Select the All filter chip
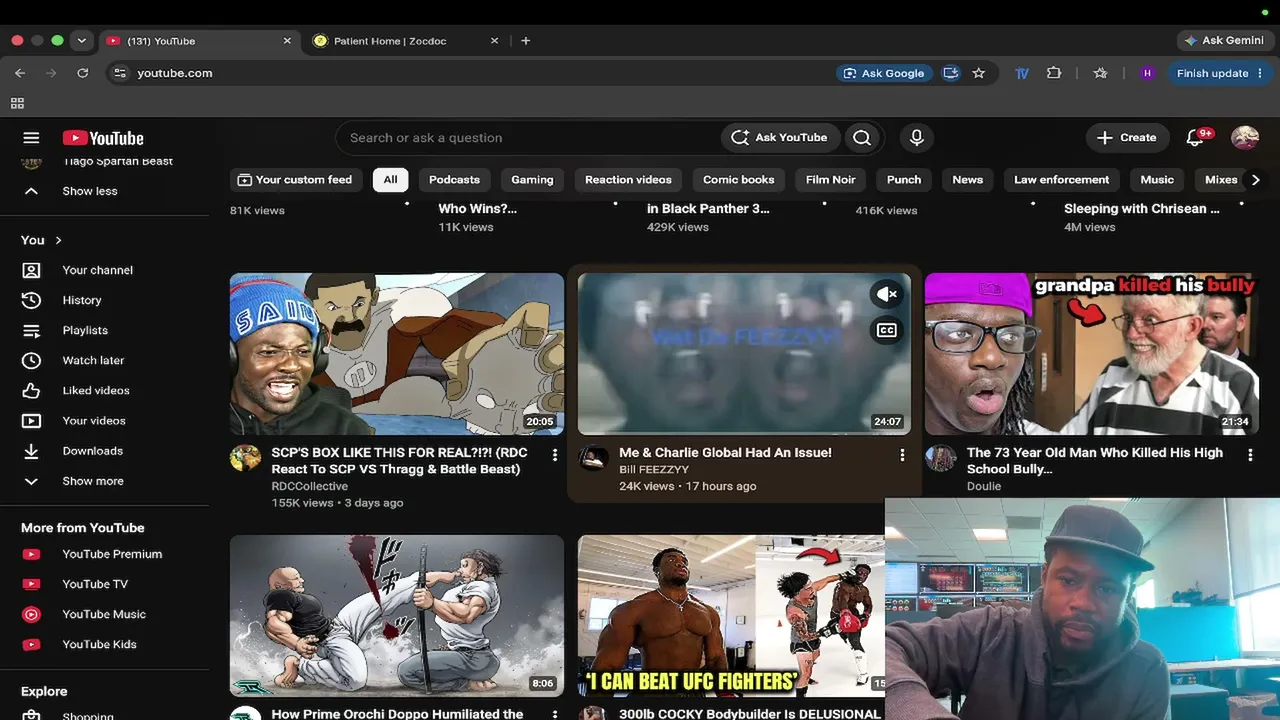This screenshot has width=1280, height=720. tap(390, 180)
